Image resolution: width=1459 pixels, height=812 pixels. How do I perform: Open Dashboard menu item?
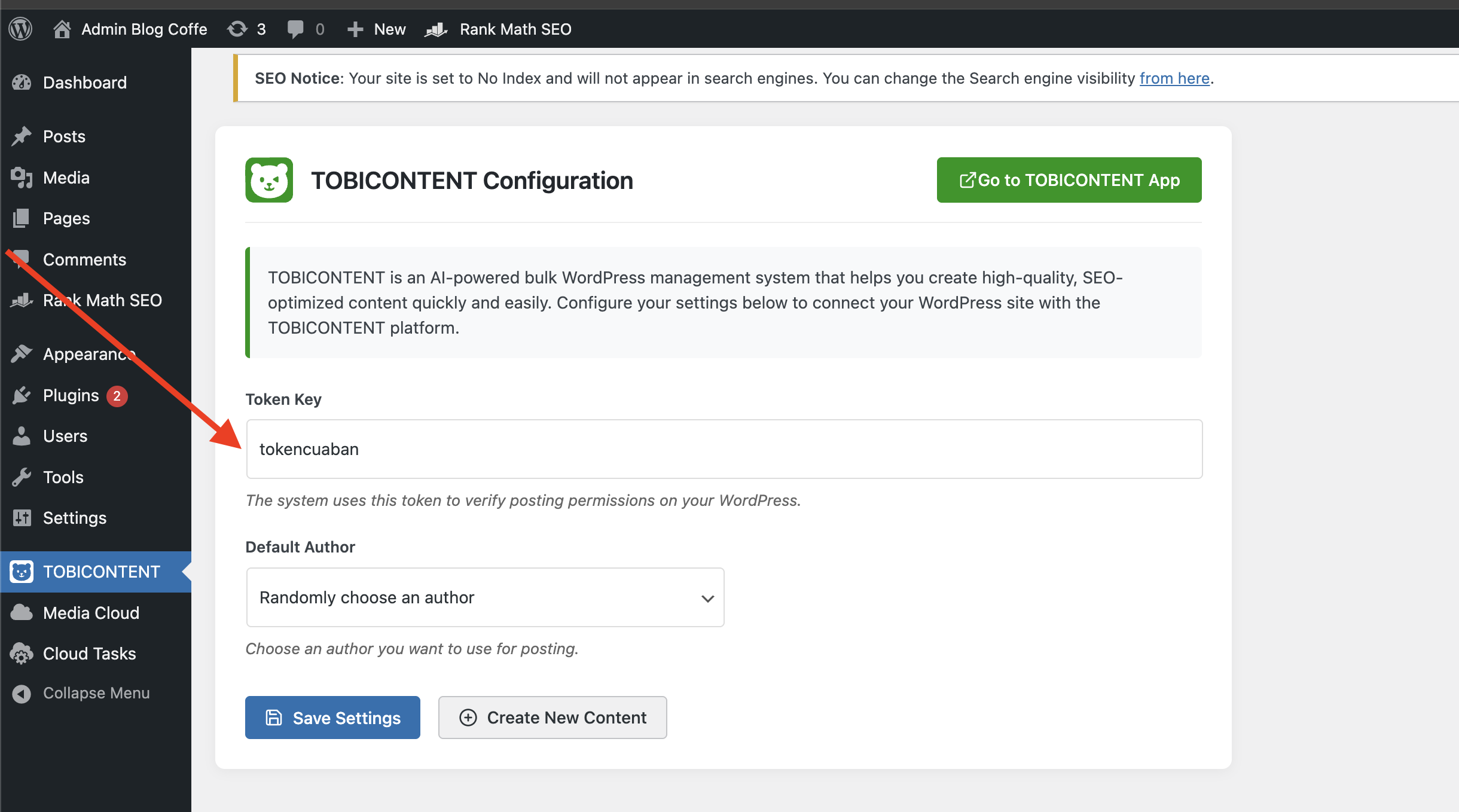click(x=96, y=83)
